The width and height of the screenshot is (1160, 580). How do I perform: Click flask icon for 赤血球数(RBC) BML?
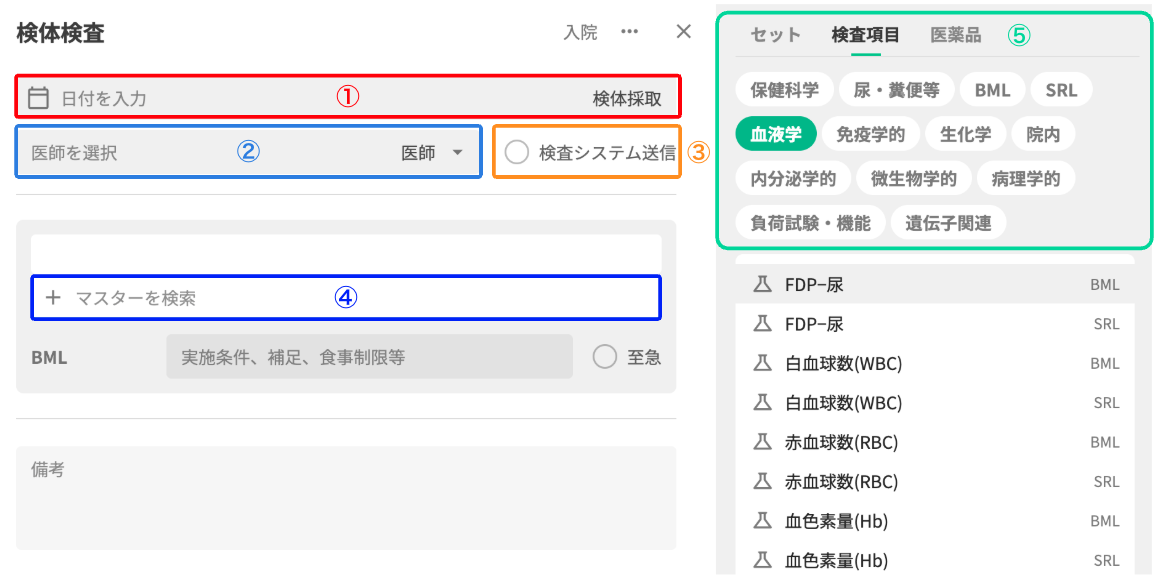pyautogui.click(x=762, y=442)
